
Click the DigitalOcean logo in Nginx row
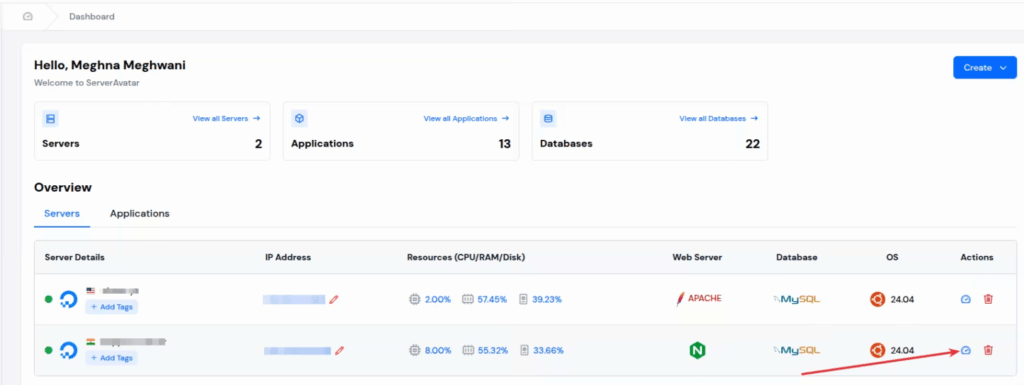pos(69,350)
